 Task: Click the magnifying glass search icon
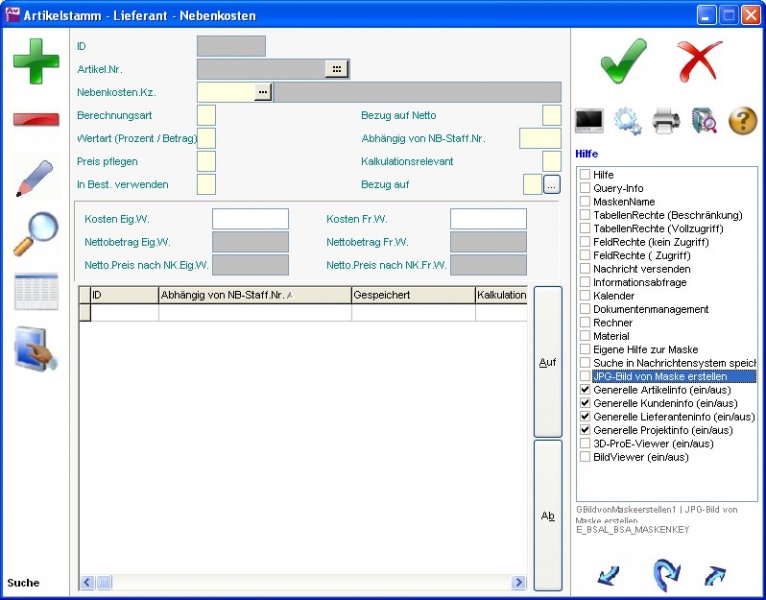click(35, 234)
